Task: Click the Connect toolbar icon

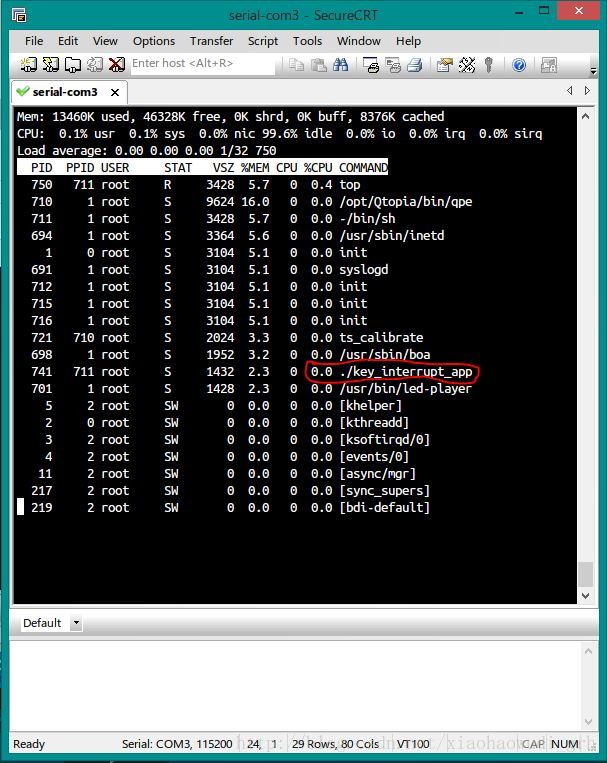Action: pyautogui.click(x=28, y=64)
